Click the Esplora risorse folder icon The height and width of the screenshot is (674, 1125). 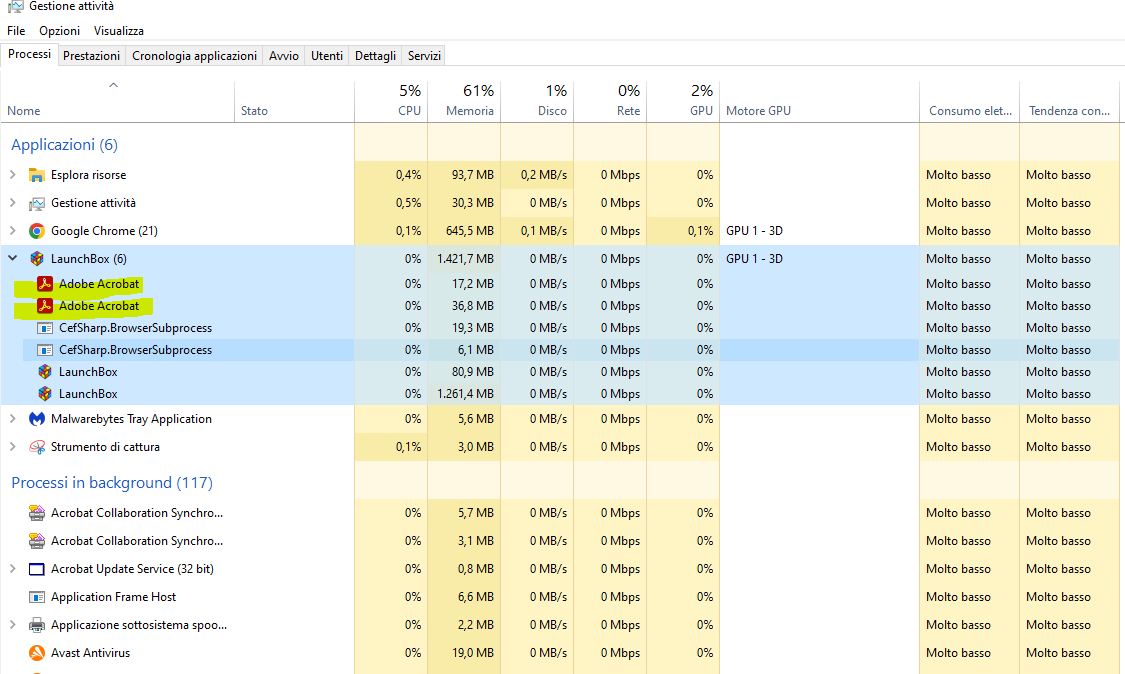point(37,175)
